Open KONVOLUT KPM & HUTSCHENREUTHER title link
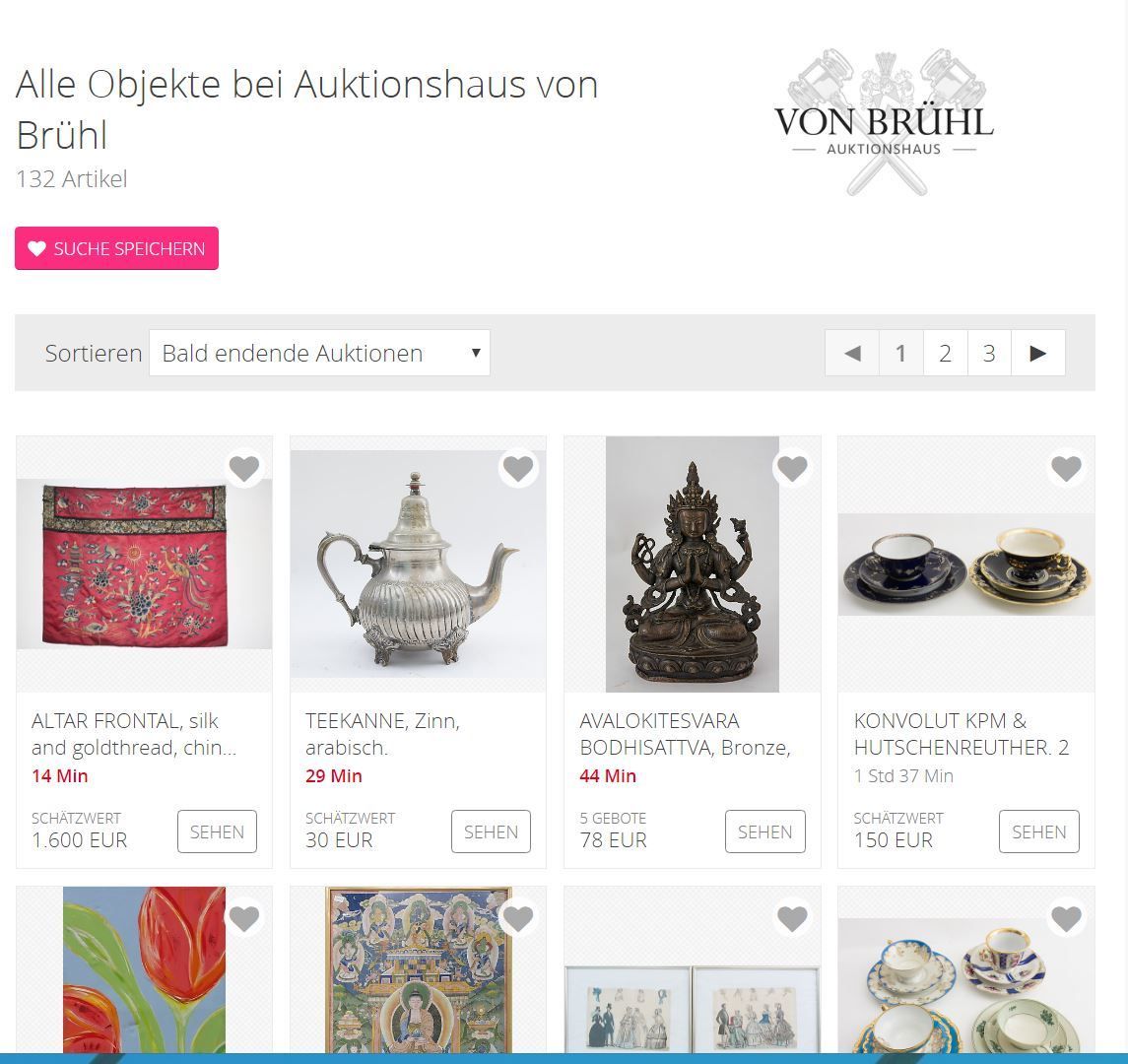 tap(962, 734)
